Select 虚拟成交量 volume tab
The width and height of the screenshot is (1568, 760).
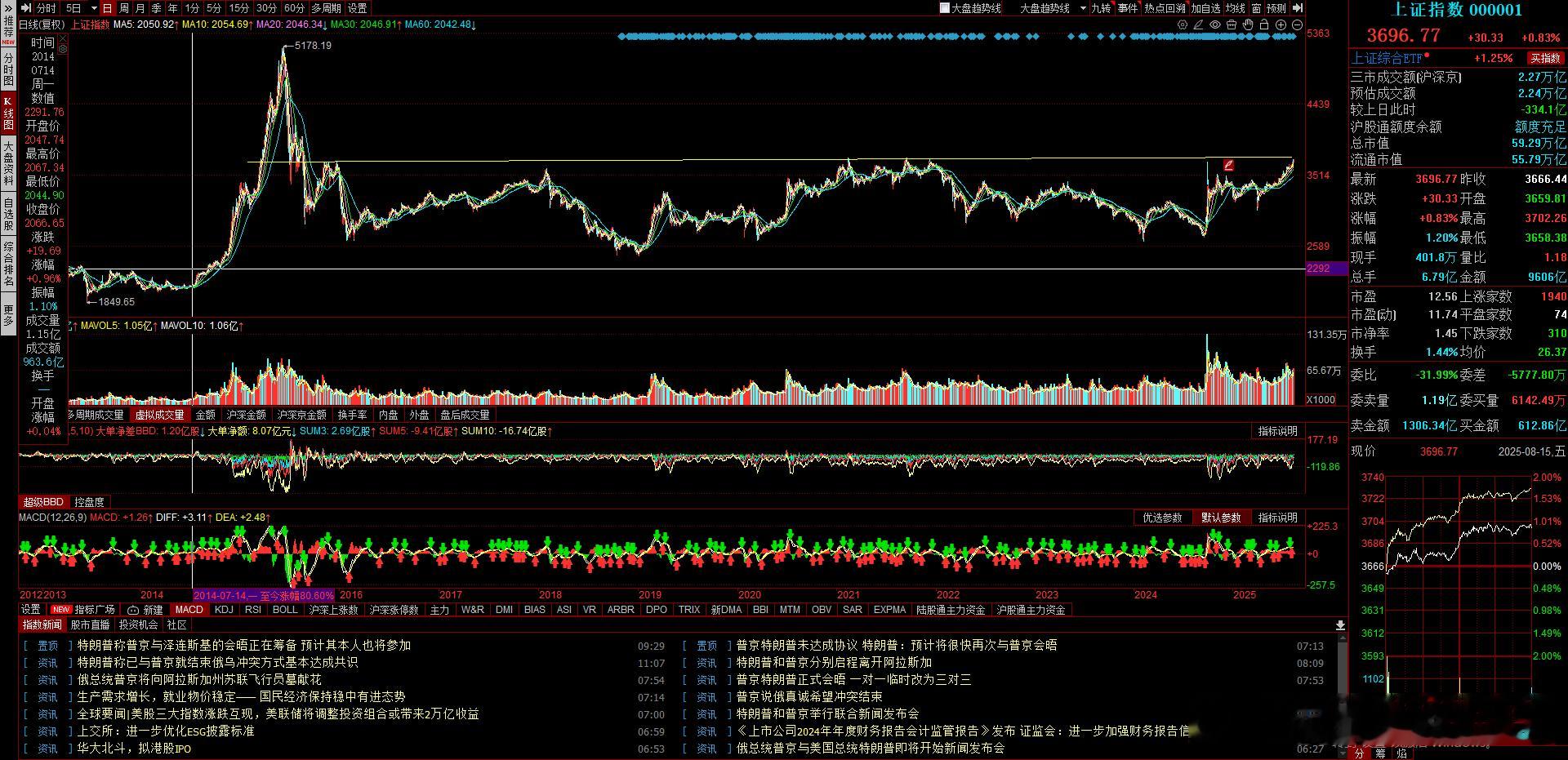(159, 415)
